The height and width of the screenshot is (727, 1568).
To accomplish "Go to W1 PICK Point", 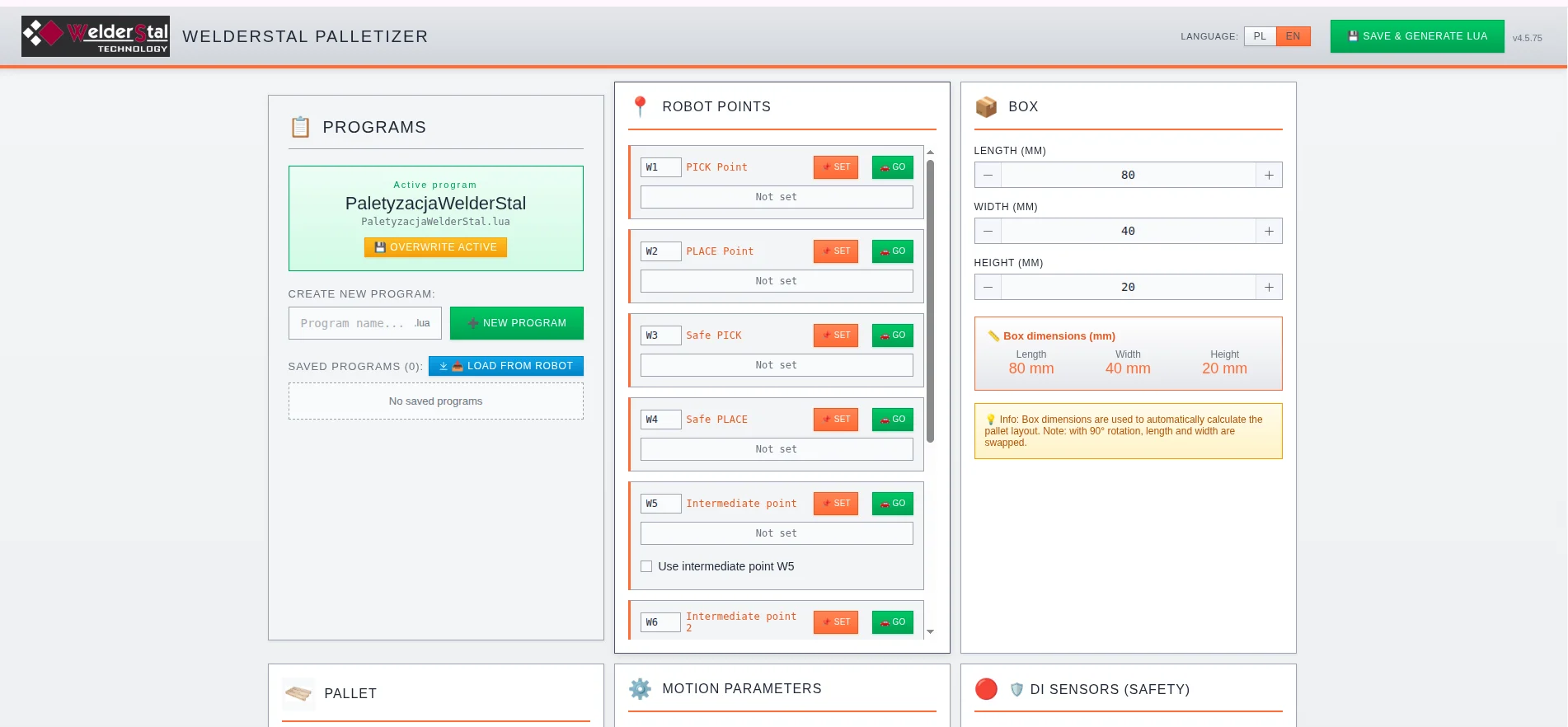I will tap(893, 167).
